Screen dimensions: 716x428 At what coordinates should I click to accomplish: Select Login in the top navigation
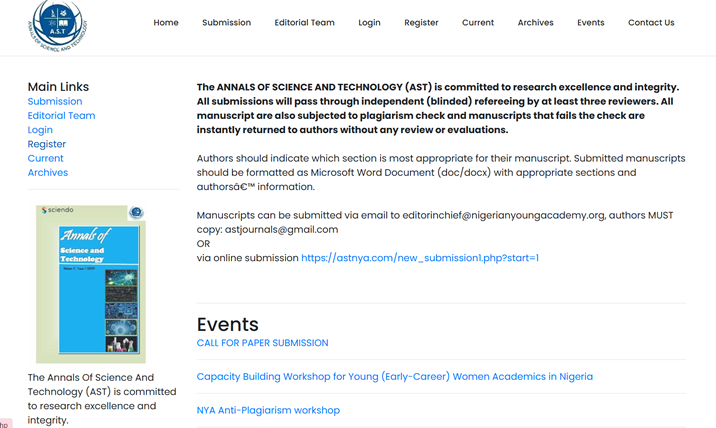[369, 22]
